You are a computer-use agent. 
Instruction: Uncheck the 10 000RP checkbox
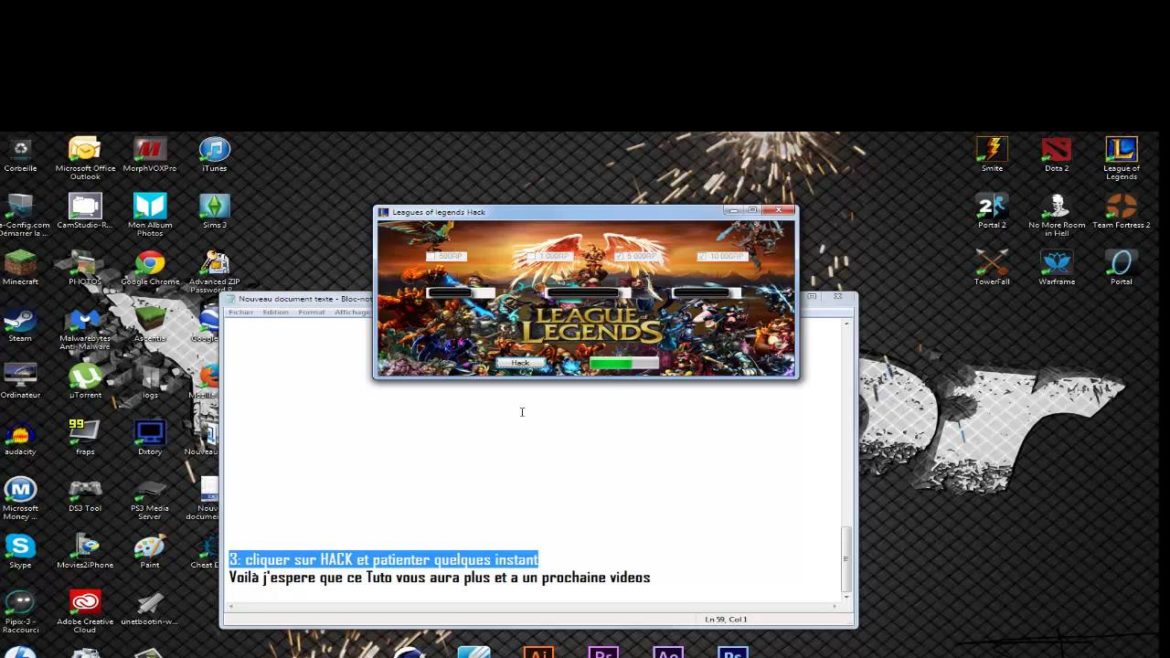(703, 257)
